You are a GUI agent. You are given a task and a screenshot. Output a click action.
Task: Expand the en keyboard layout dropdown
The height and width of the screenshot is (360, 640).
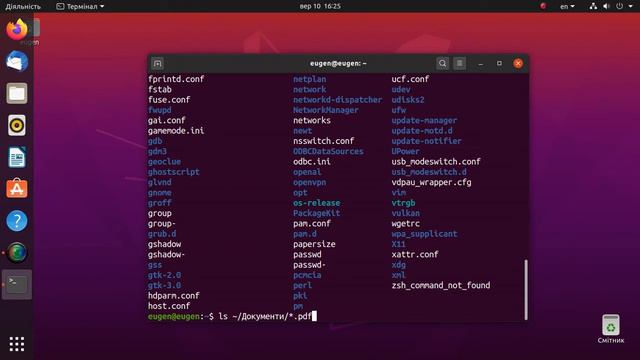[x=567, y=6]
